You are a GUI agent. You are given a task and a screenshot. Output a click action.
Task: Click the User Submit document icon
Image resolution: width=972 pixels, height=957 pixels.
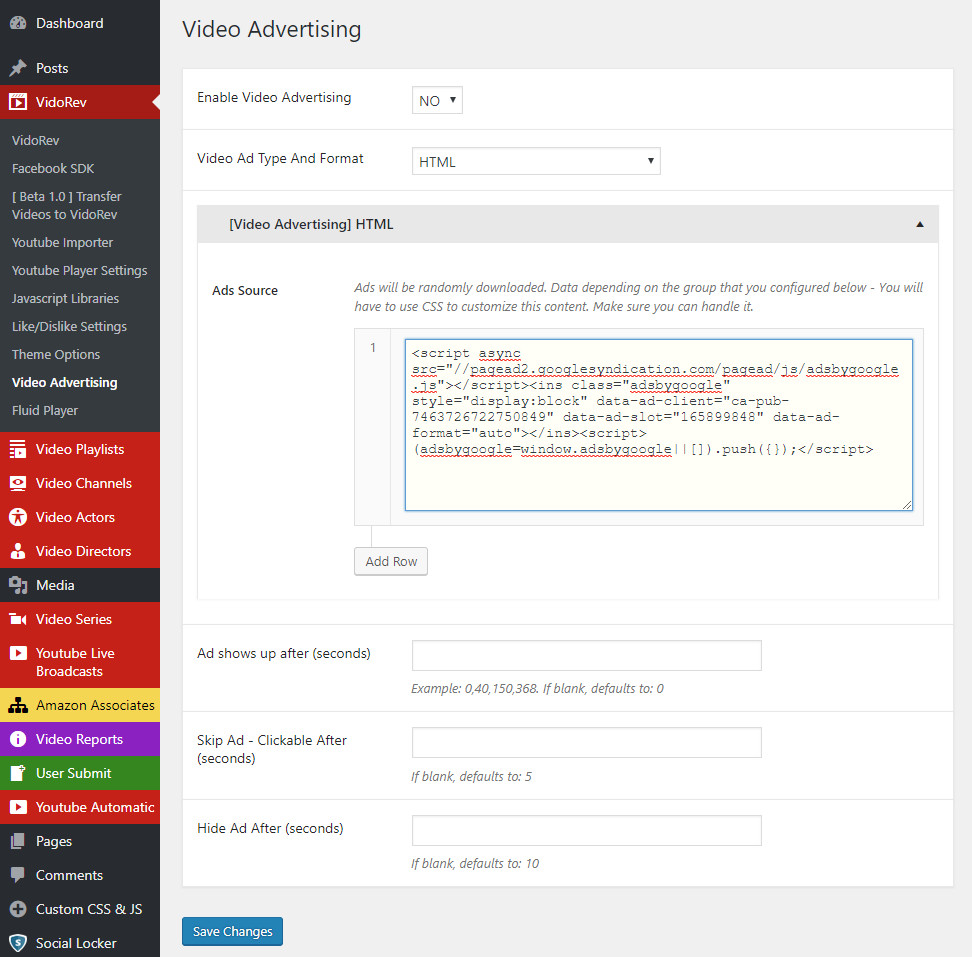point(18,773)
